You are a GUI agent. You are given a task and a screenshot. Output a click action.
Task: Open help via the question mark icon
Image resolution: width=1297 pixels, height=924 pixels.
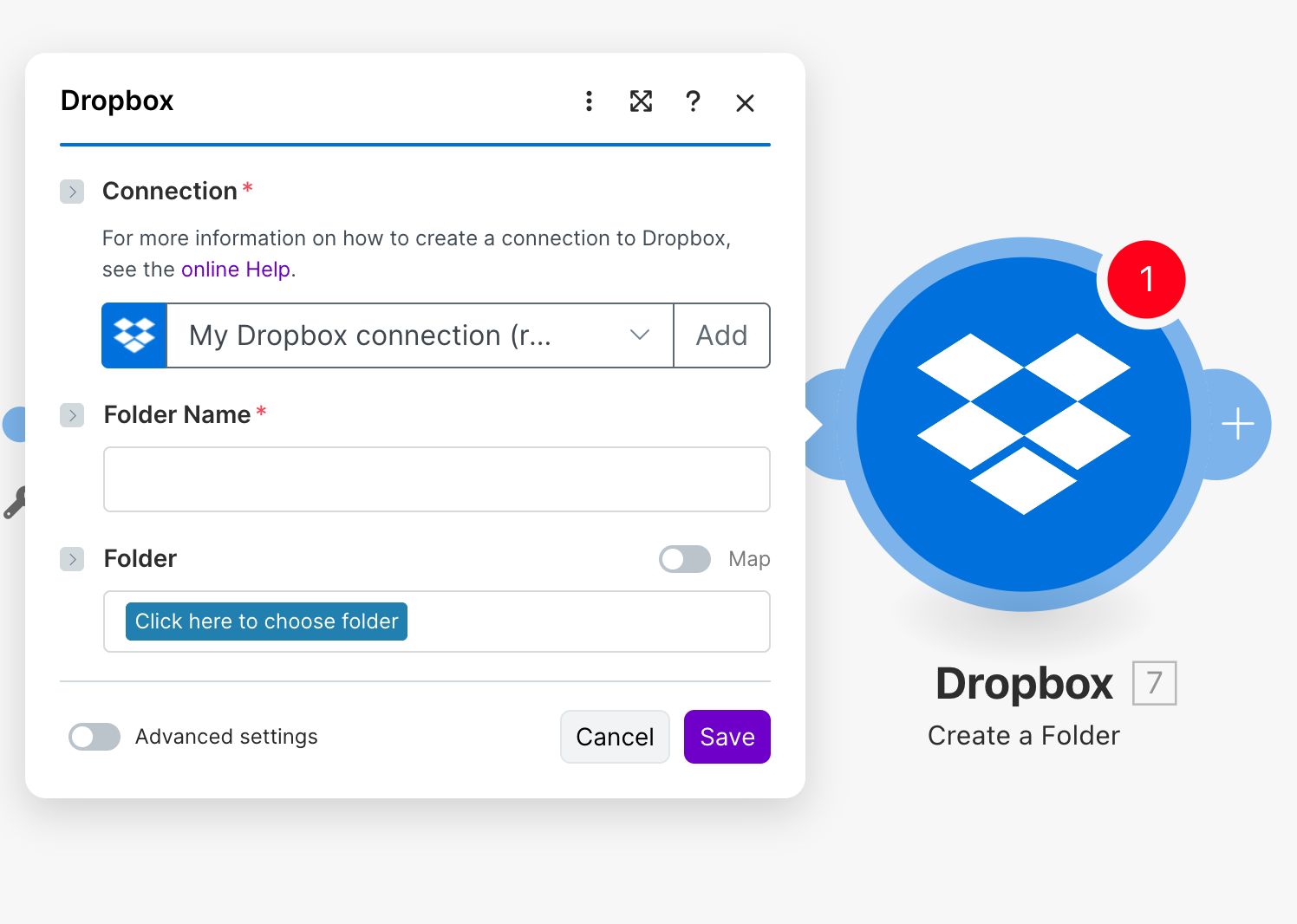point(693,101)
